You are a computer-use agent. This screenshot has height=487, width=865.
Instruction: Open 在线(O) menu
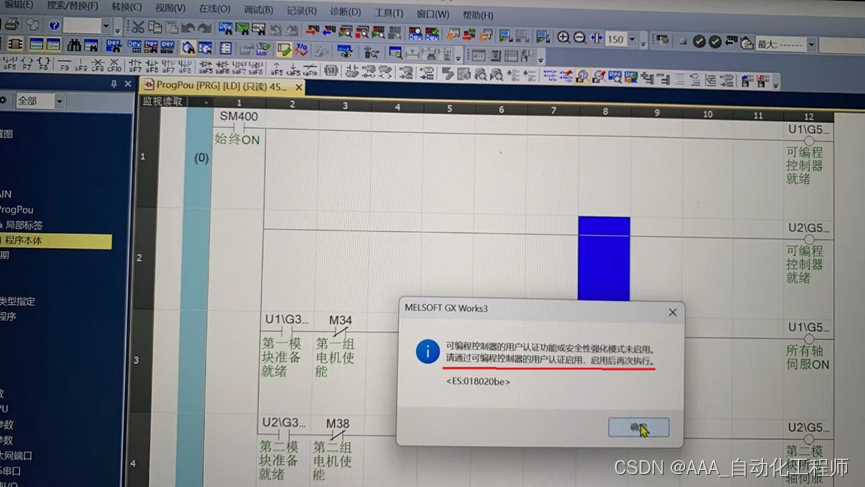[215, 9]
